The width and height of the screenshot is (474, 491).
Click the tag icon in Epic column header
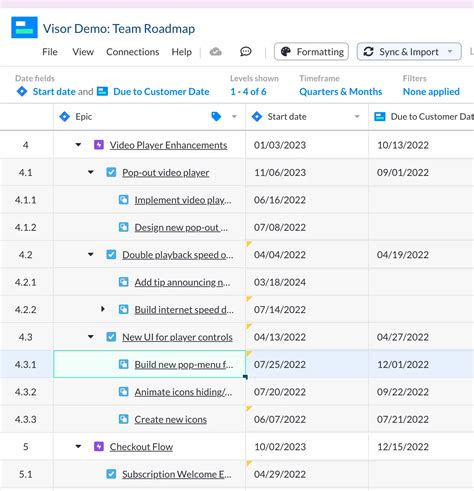(216, 116)
